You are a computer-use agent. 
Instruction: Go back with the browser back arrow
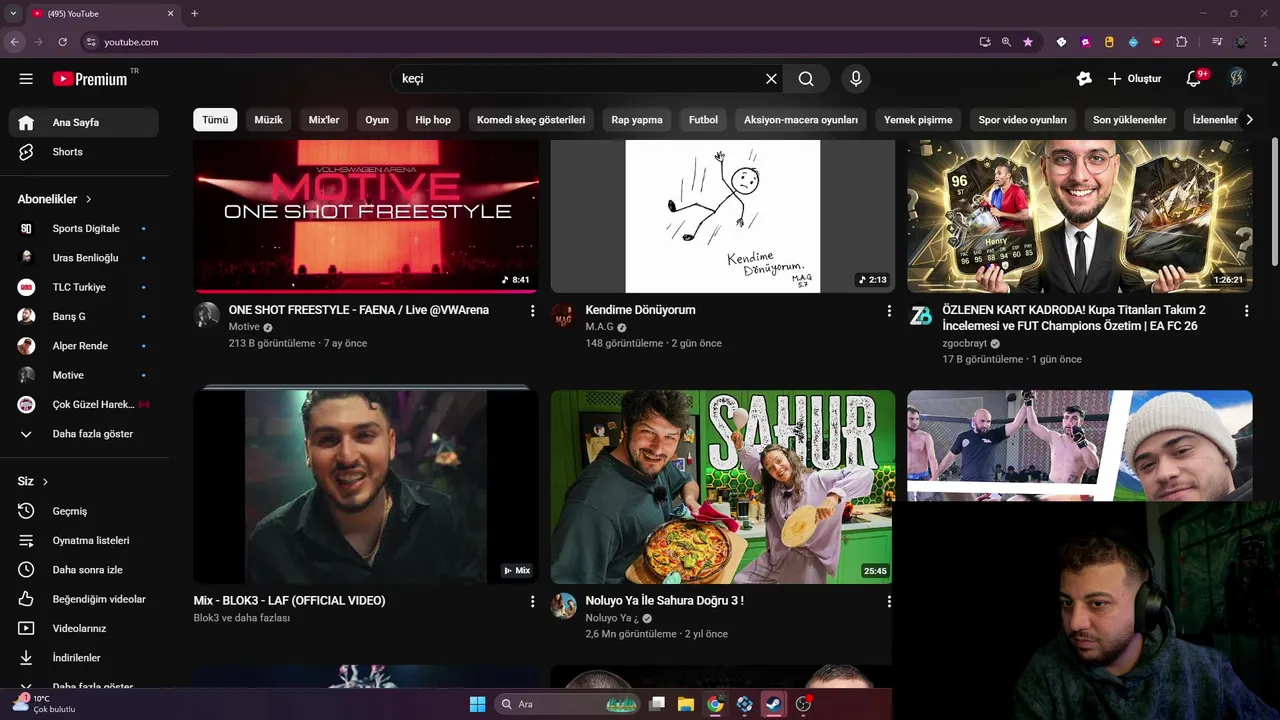[x=14, y=42]
